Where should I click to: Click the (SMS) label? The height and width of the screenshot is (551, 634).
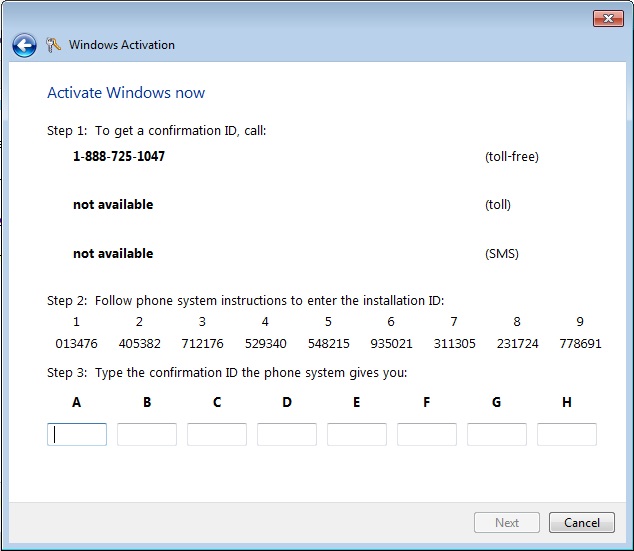(x=502, y=254)
